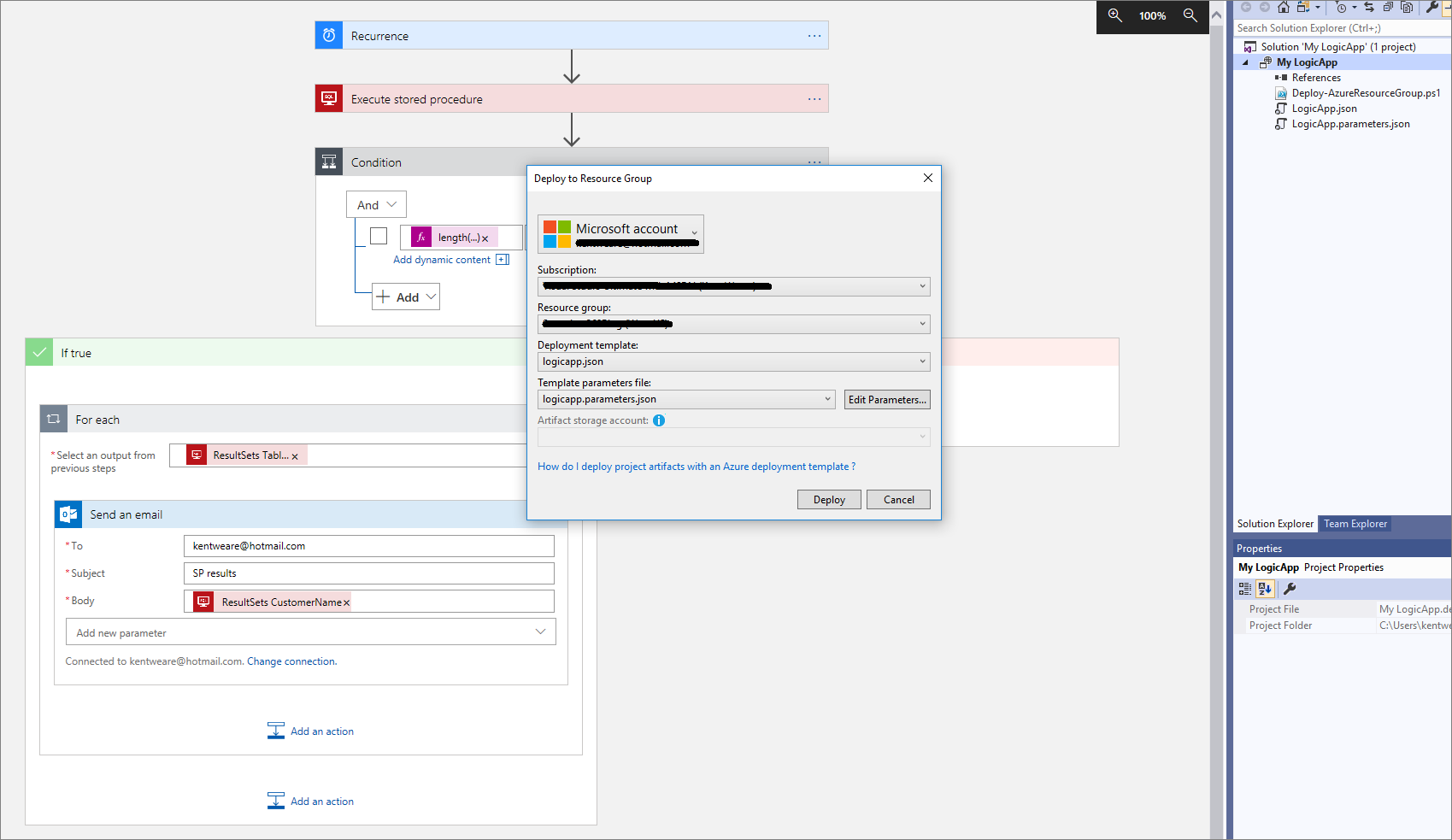Click Add dynamic content link
This screenshot has height=840, width=1452.
[x=442, y=260]
